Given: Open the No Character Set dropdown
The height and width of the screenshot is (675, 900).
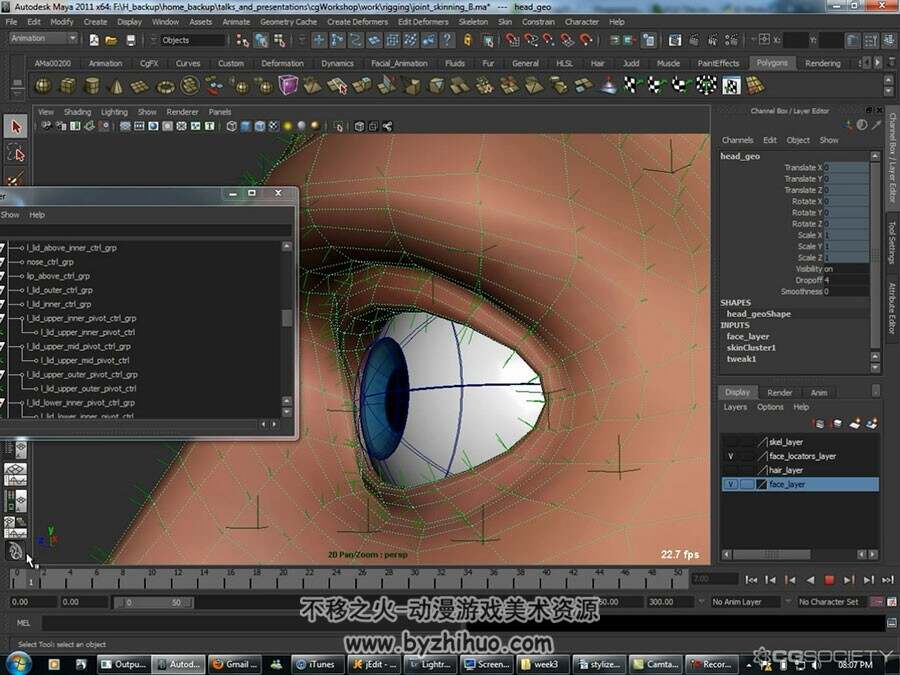Looking at the screenshot, I should [832, 602].
